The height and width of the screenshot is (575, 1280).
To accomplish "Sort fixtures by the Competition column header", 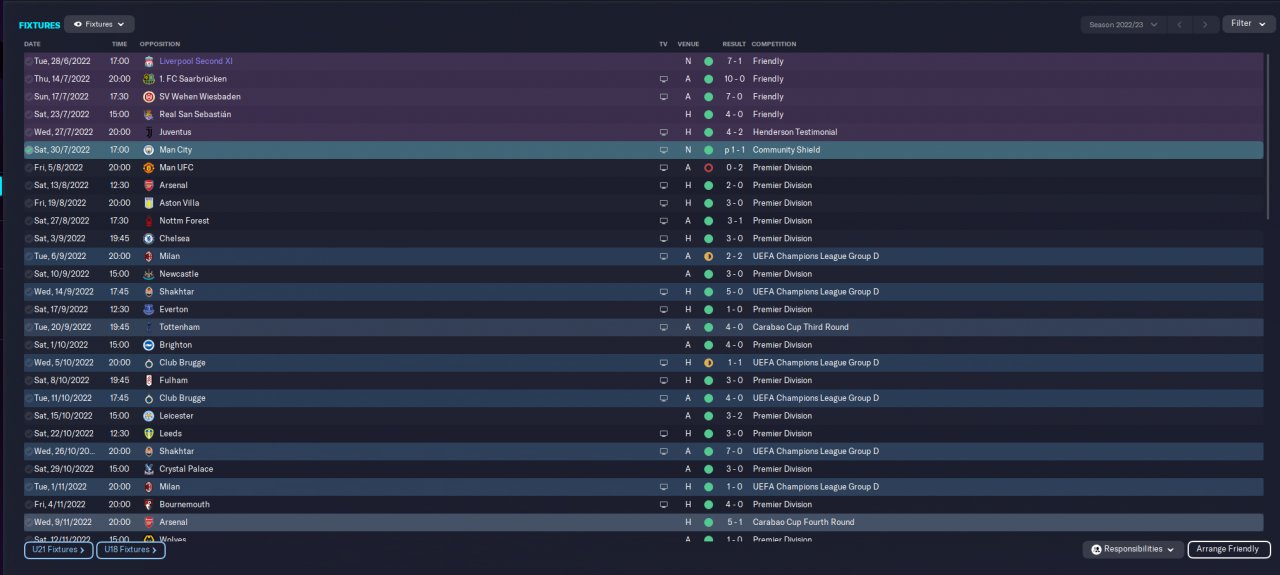I will pyautogui.click(x=774, y=44).
